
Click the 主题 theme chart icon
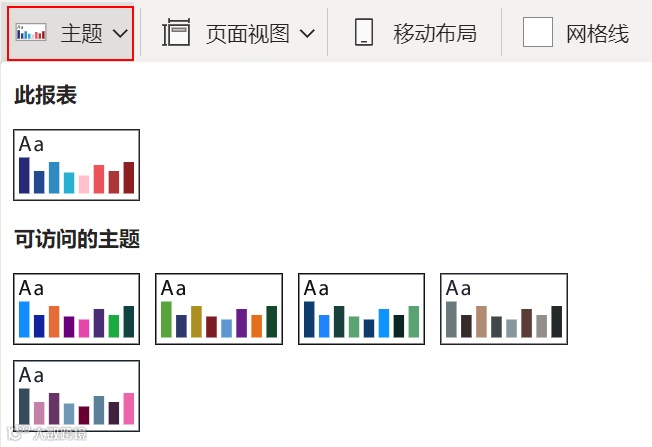click(31, 33)
